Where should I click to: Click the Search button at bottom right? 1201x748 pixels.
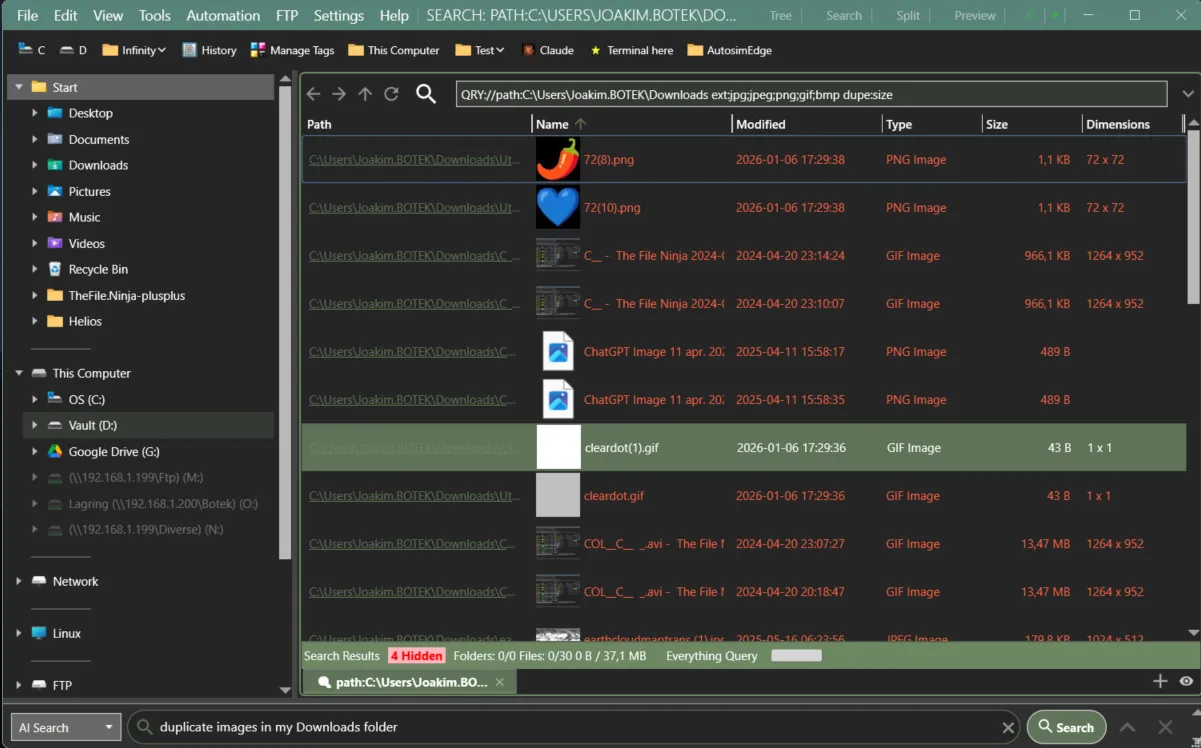point(1066,727)
